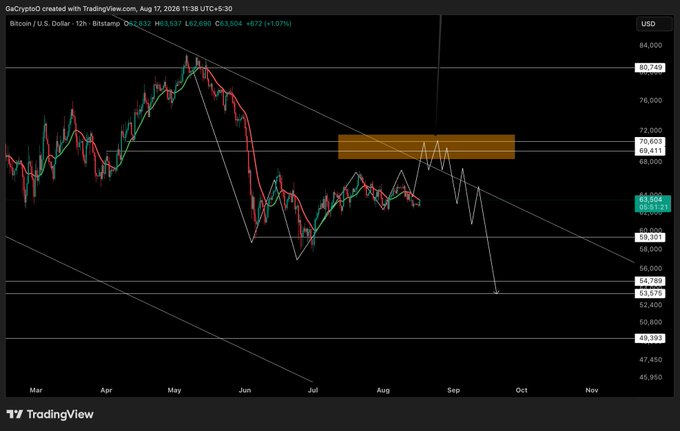Select the 70,603 price label
The image size is (680, 431).
[650, 141]
